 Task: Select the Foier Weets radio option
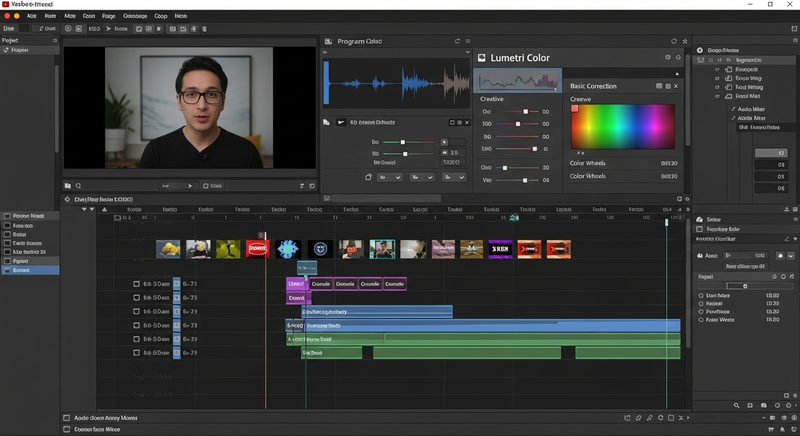(701, 320)
